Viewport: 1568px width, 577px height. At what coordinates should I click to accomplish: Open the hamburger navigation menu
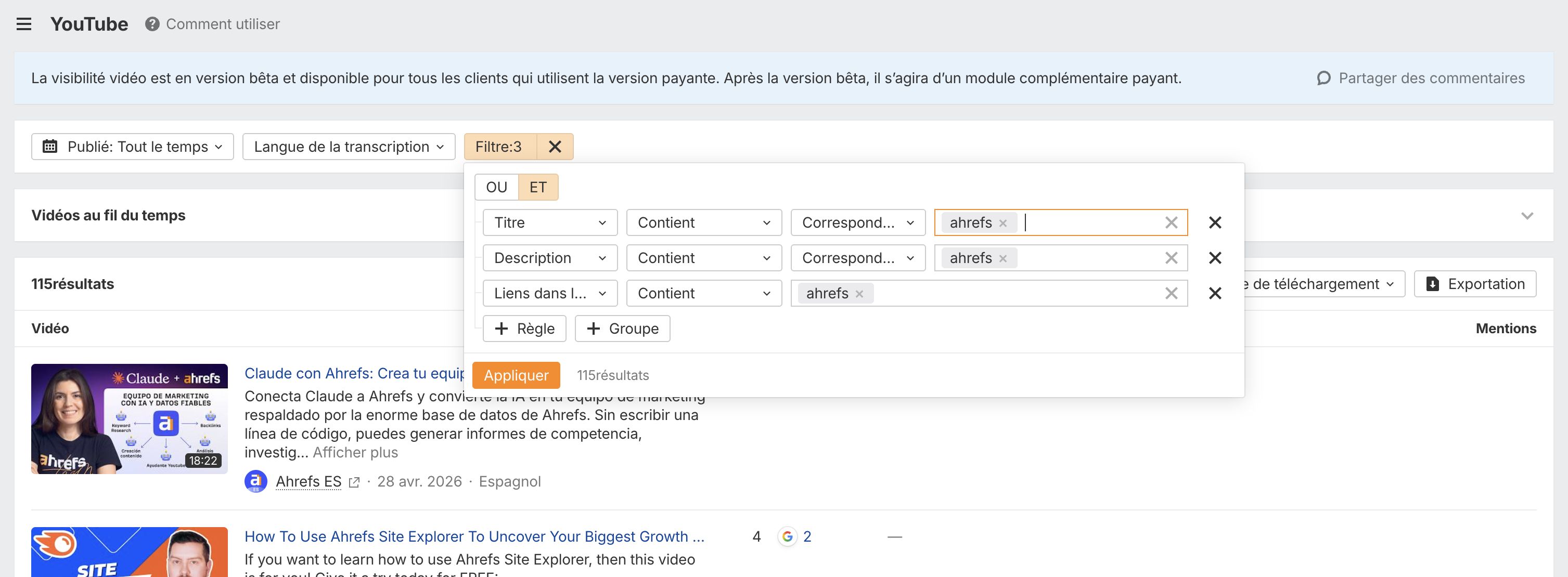point(24,24)
